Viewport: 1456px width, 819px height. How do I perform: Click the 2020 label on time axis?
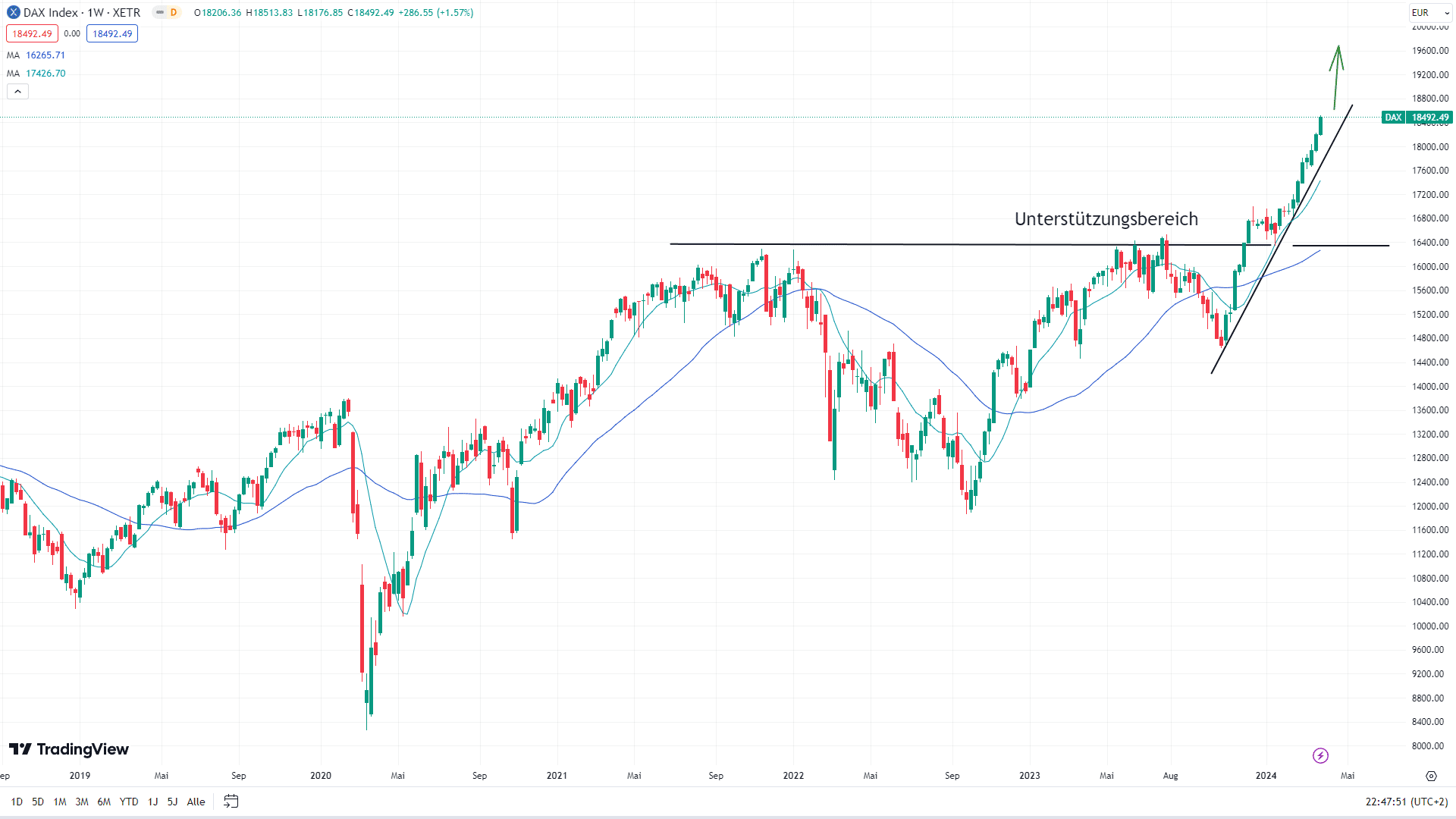click(321, 776)
